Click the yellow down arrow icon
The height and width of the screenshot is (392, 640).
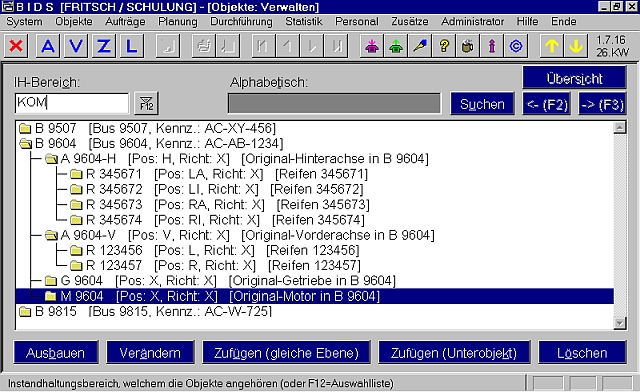click(x=576, y=46)
